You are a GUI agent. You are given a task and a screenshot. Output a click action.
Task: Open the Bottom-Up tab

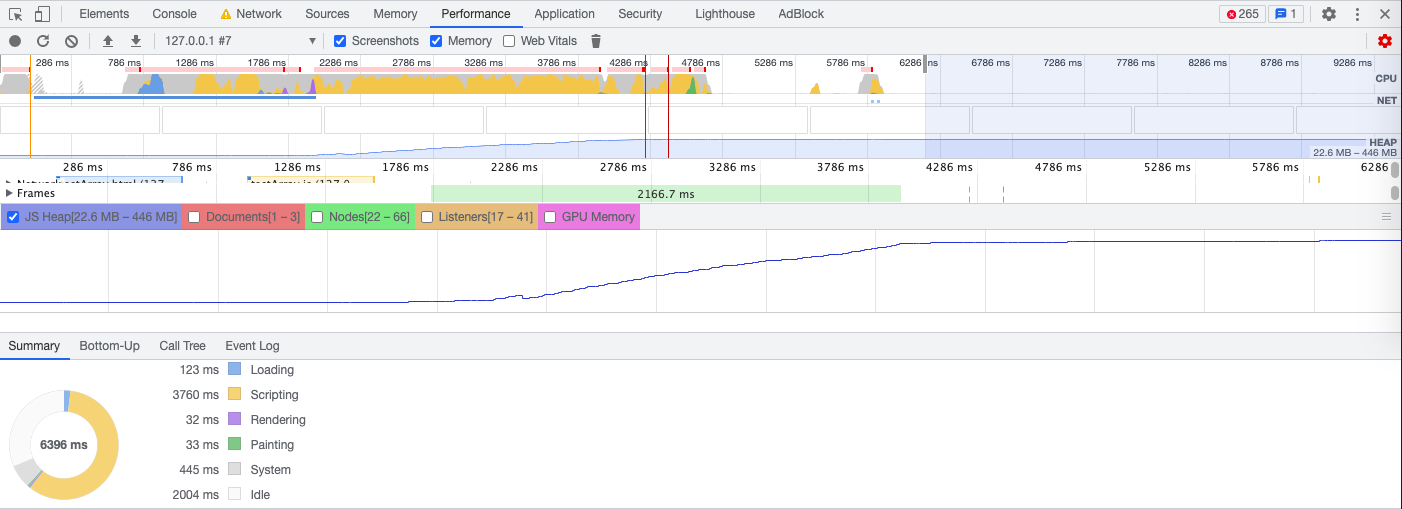click(x=109, y=346)
